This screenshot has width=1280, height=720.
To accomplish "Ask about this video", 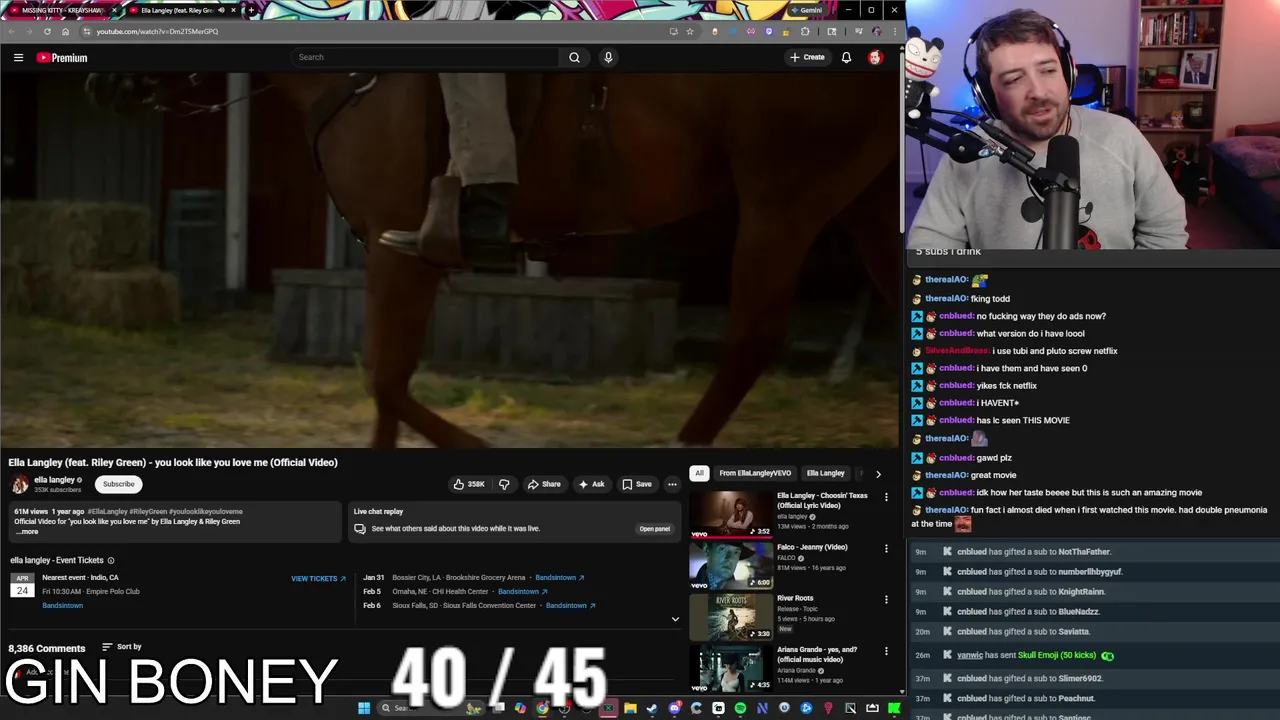I will 591,484.
